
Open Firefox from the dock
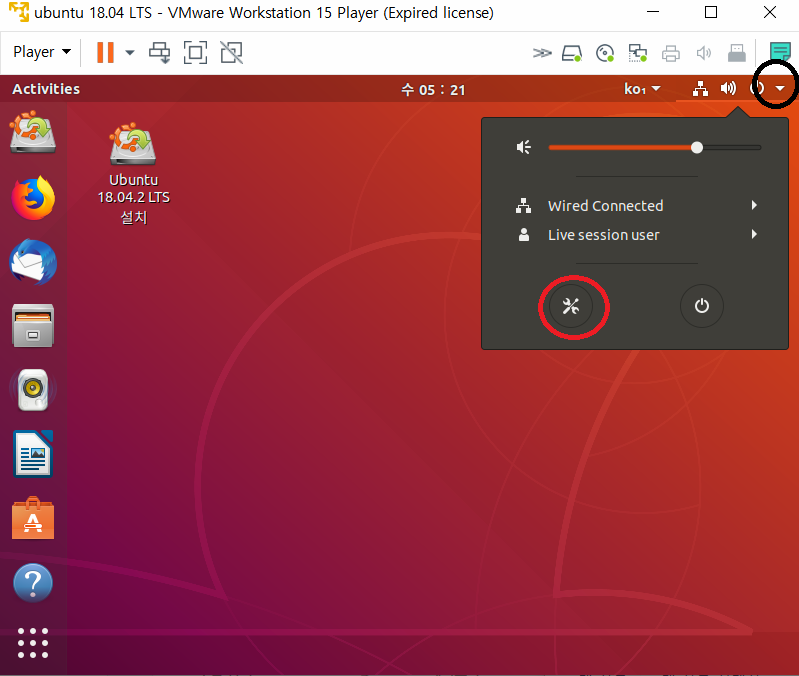pyautogui.click(x=33, y=198)
